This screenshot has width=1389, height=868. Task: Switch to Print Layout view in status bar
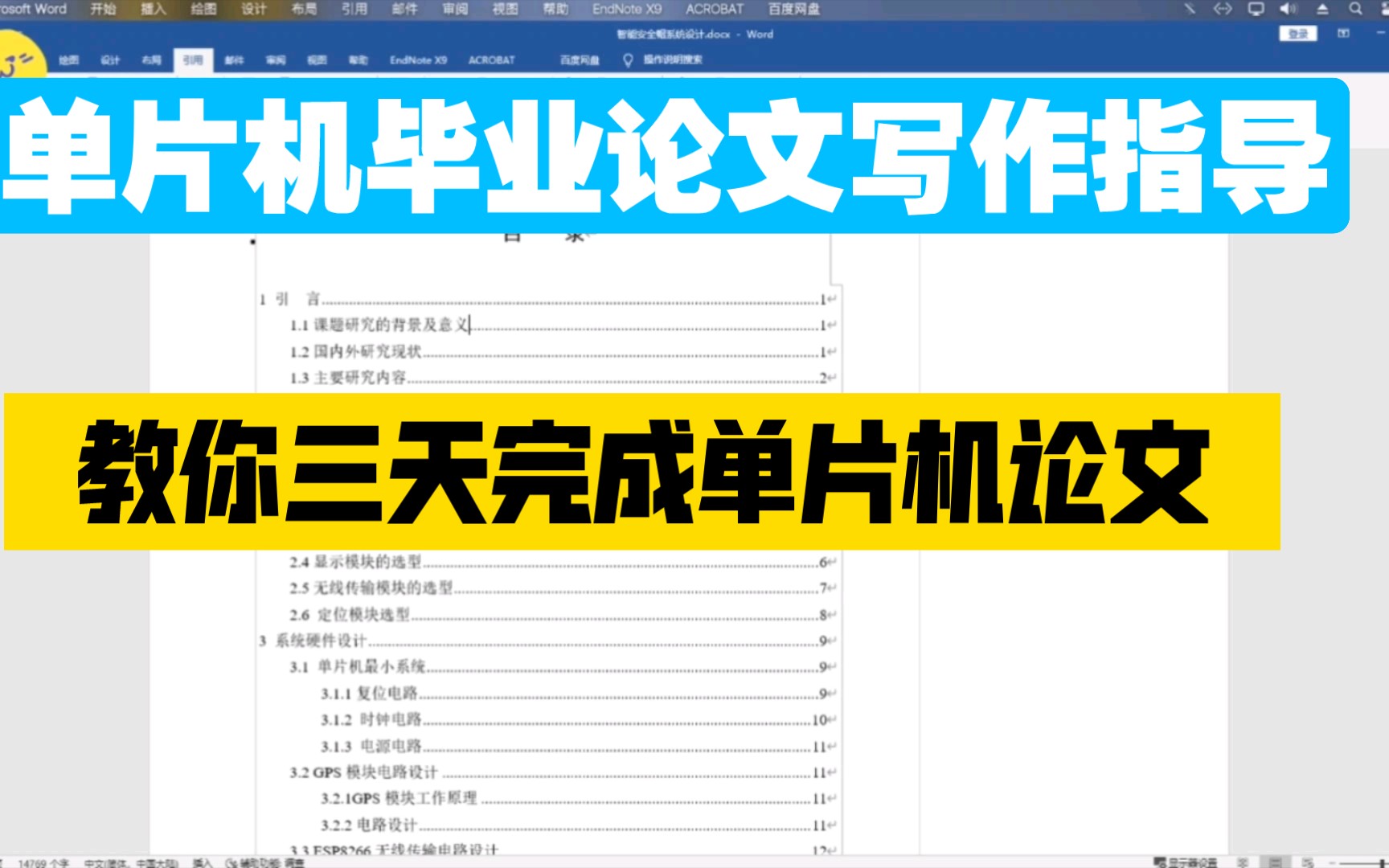[1275, 862]
